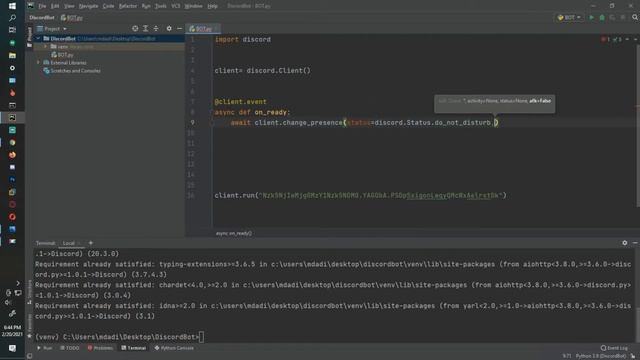Open terminal panel settings gear
This screenshot has height=360, width=640.
(x=624, y=243)
